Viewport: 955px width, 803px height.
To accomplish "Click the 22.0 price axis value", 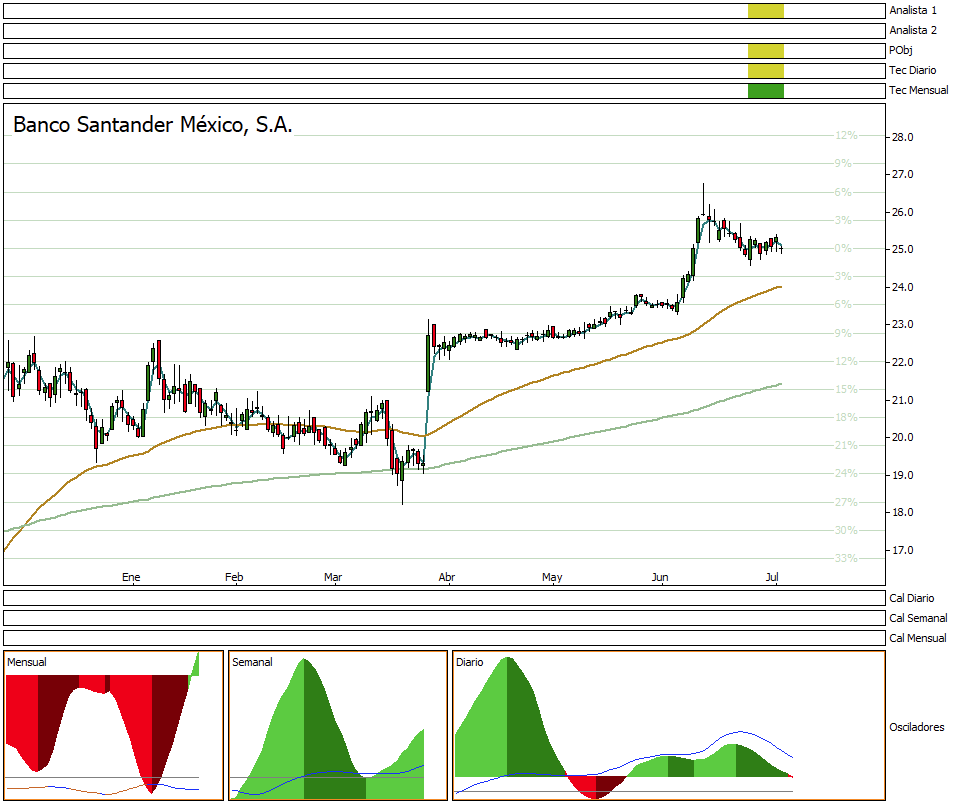I will click(x=903, y=362).
